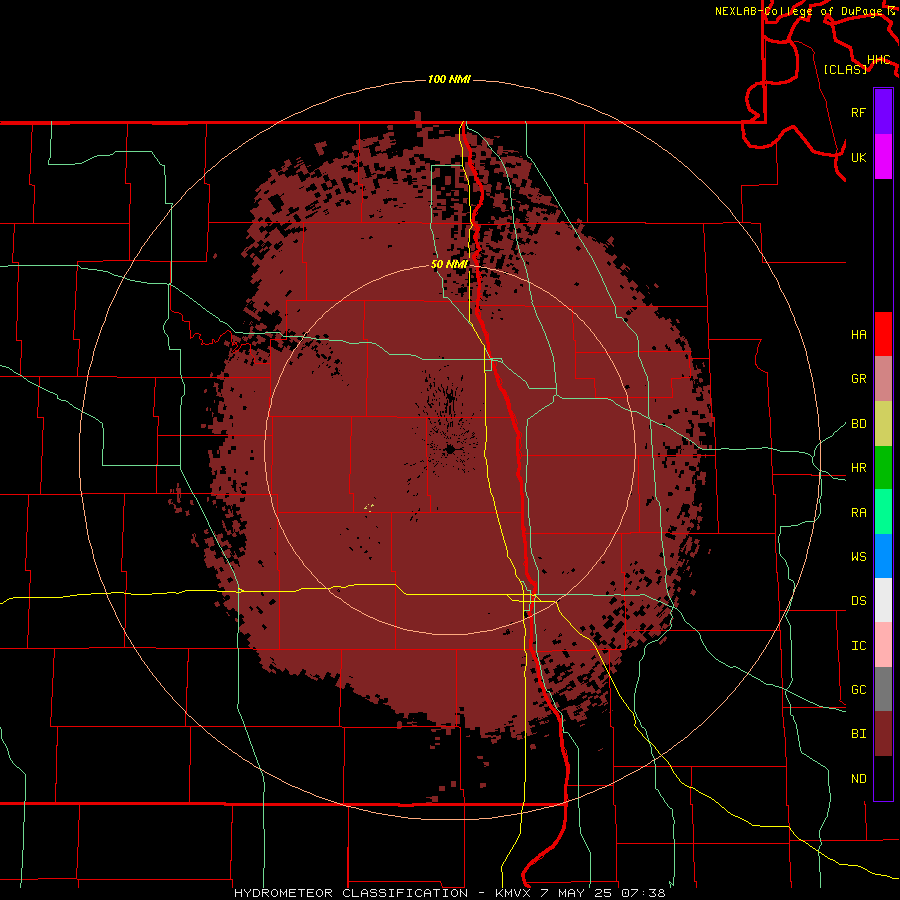900x900 pixels.
Task: Click the BD legend label
Action: 858,424
